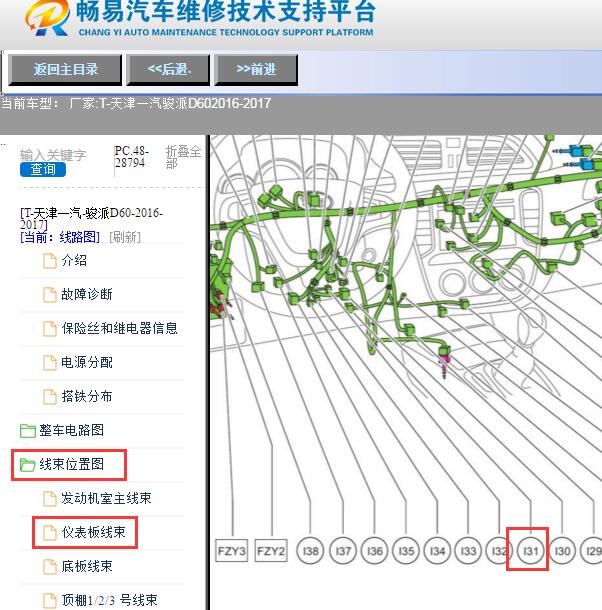The width and height of the screenshot is (602, 610).
Task: Click the 线束位置图 open folder icon
Action: coord(28,465)
